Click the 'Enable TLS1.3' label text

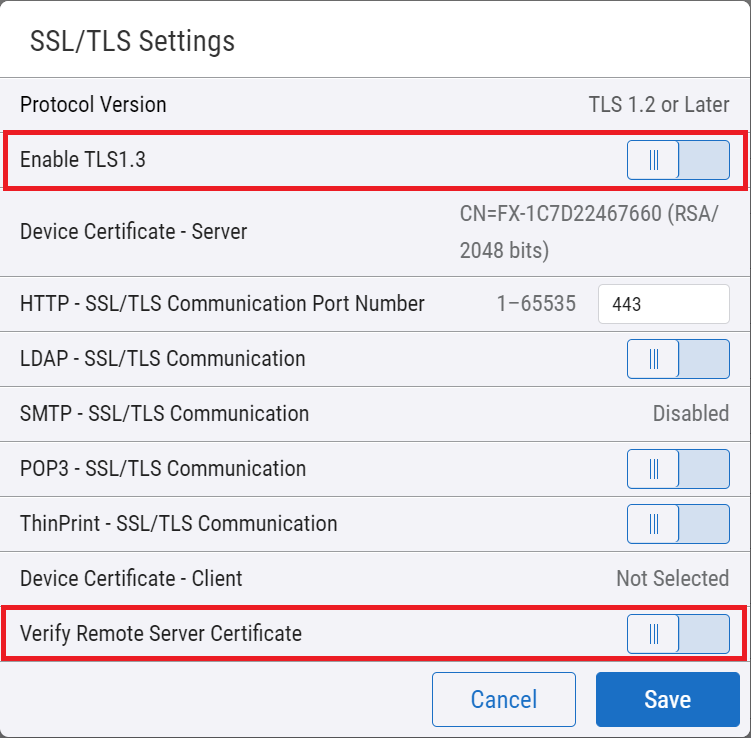[83, 160]
